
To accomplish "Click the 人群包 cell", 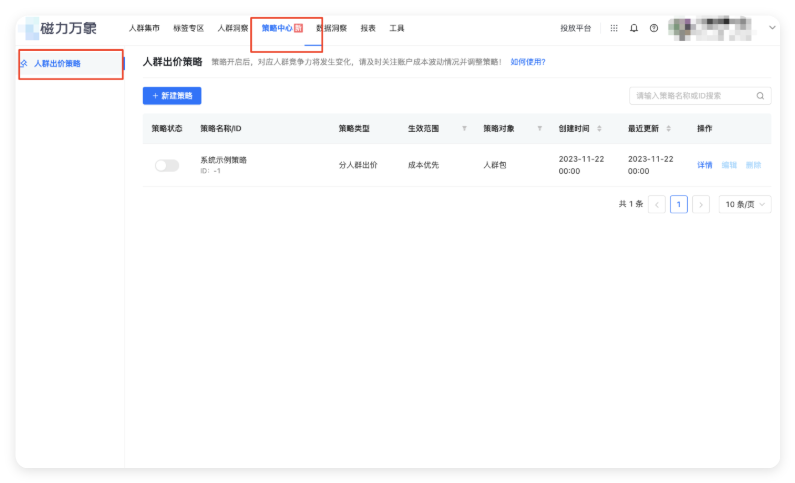I will click(495, 165).
